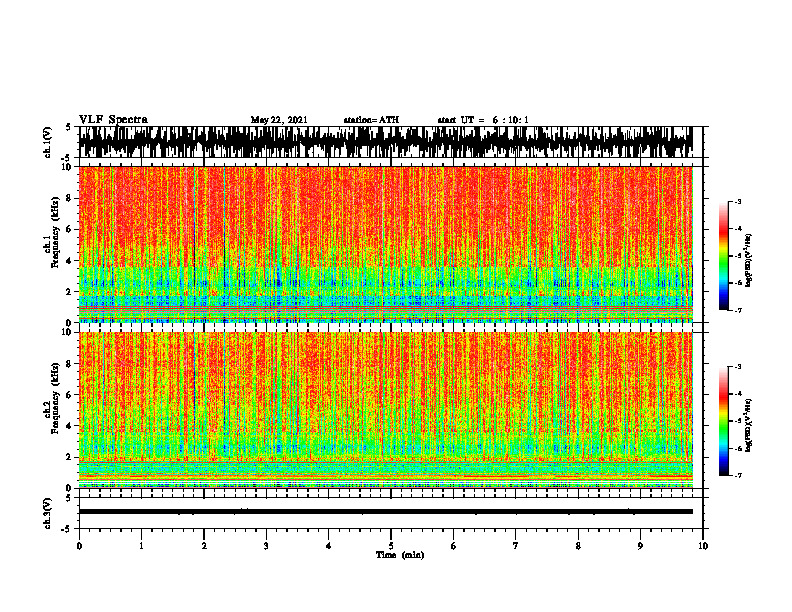Click the ch.1 frequency axis tick "2"
Screen dimensions: 792x612
69,291
